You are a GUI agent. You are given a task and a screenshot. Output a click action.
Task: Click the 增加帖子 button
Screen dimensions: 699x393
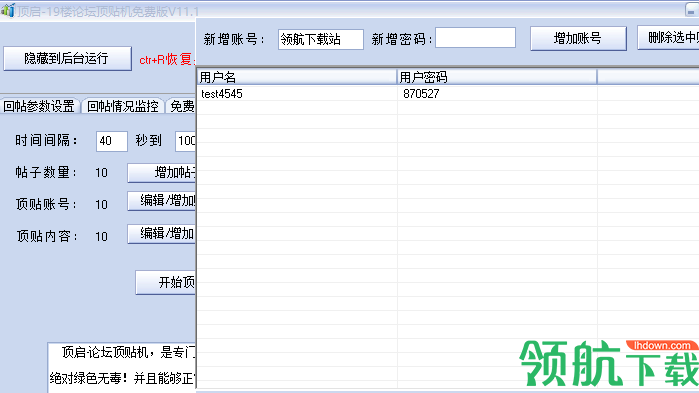pyautogui.click(x=162, y=173)
